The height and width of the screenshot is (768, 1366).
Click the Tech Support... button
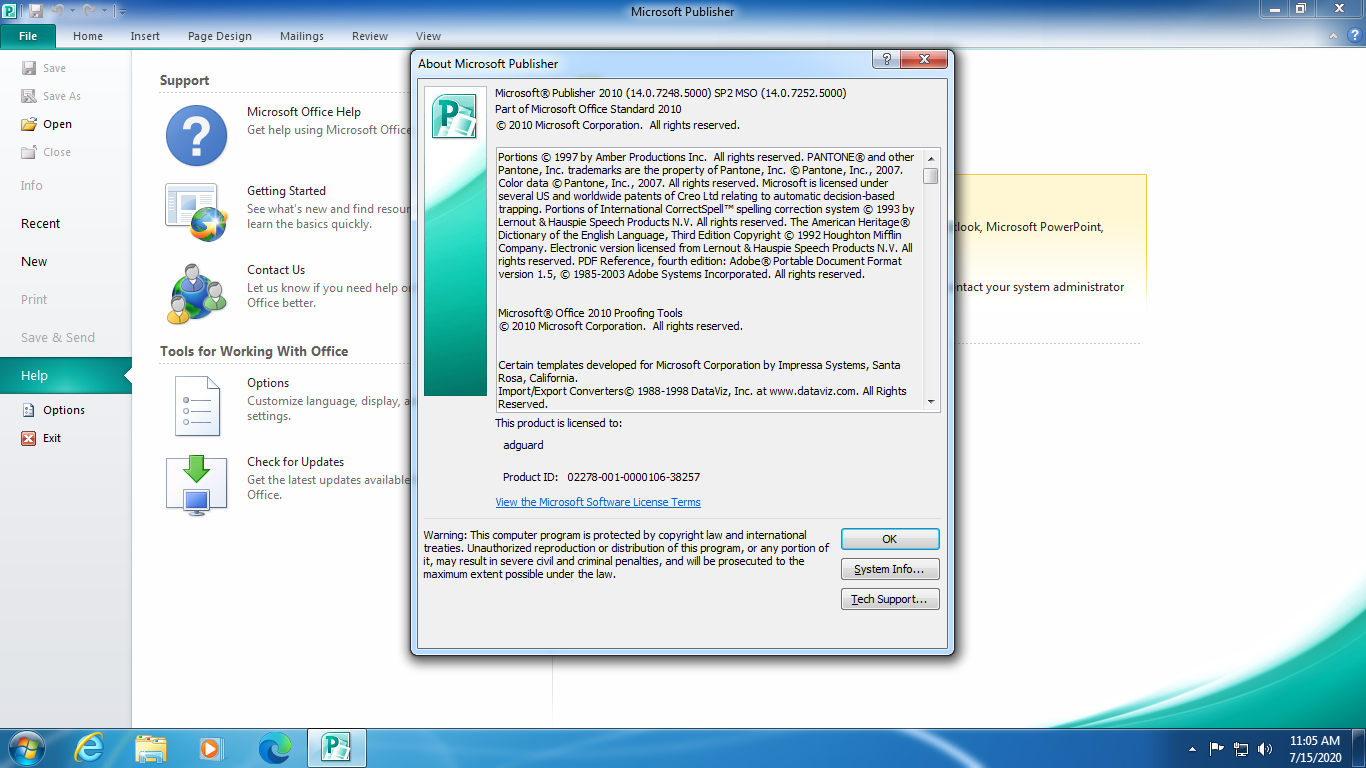pos(890,599)
